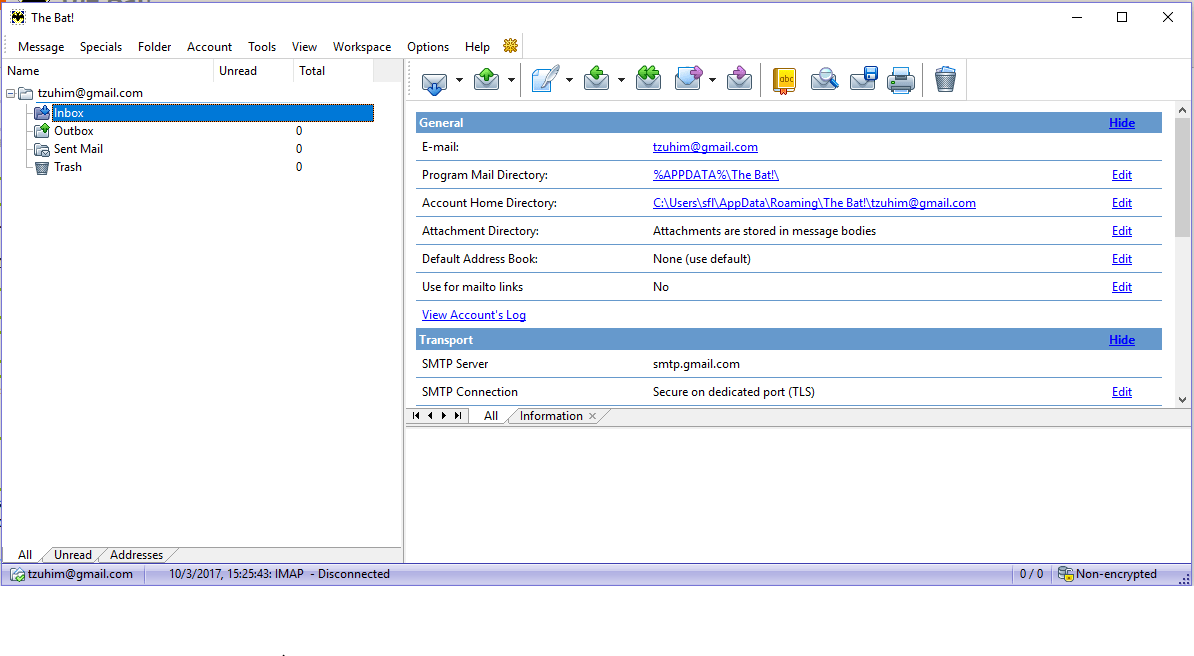This screenshot has width=1194, height=656.
Task: Switch to the Addresses tab
Action: pos(136,555)
